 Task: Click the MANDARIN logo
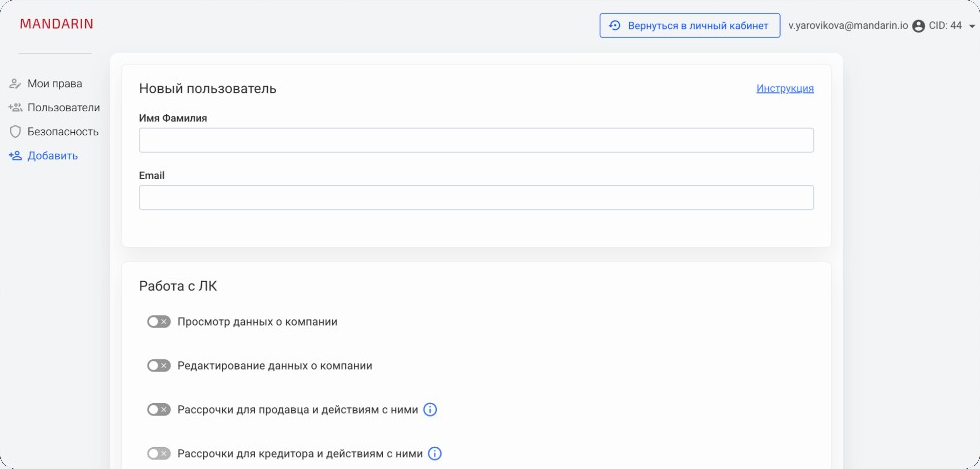click(56, 24)
